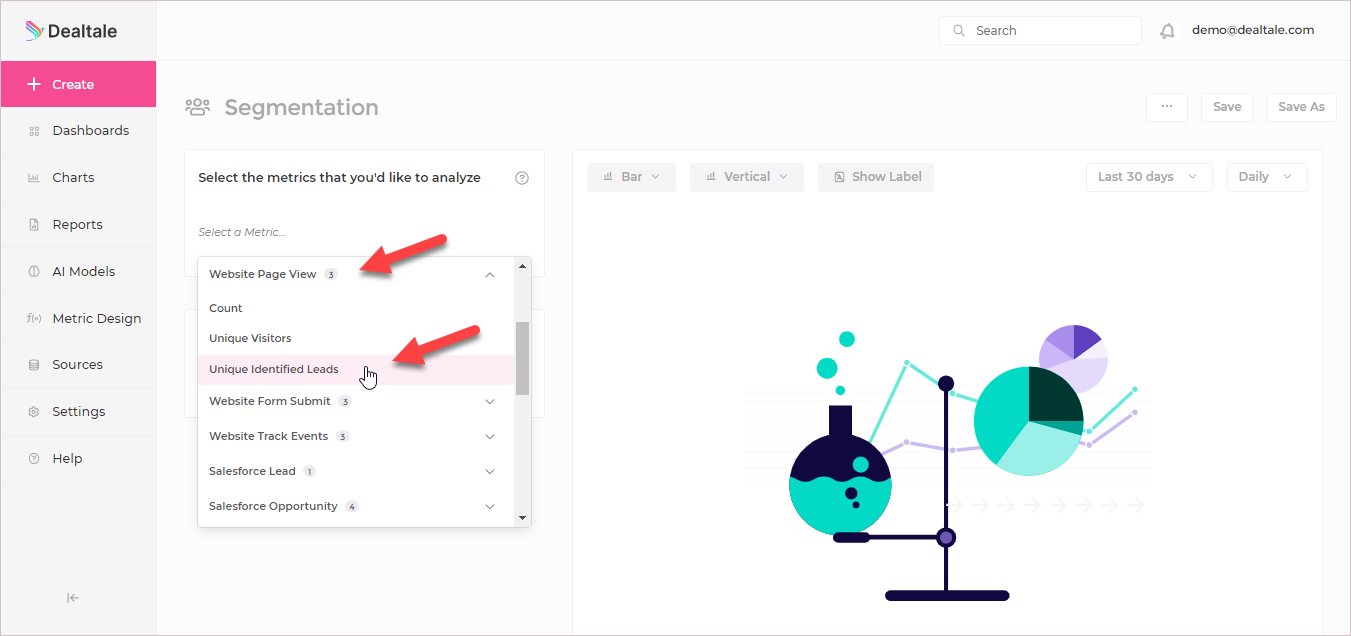Screen dimensions: 1351x636
Task: Open the Bar chart type dropdown
Action: point(631,177)
